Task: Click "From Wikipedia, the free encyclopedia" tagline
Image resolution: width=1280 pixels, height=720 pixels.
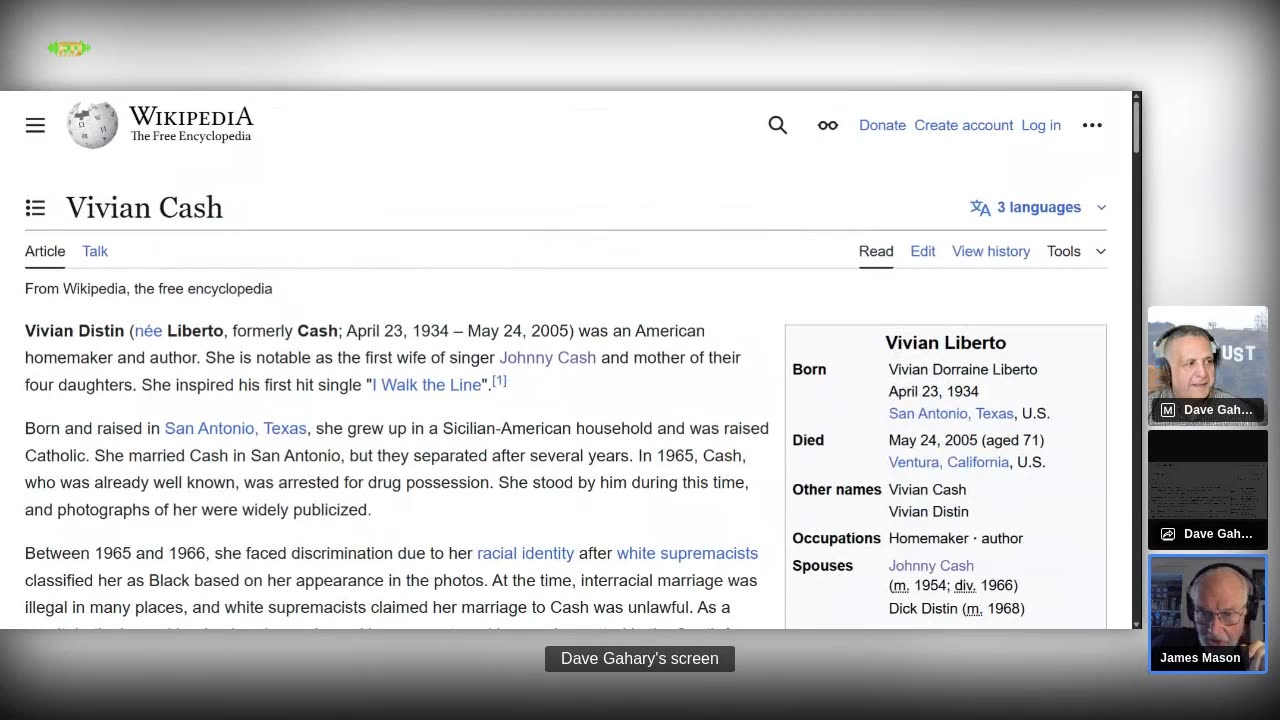Action: 148,289
